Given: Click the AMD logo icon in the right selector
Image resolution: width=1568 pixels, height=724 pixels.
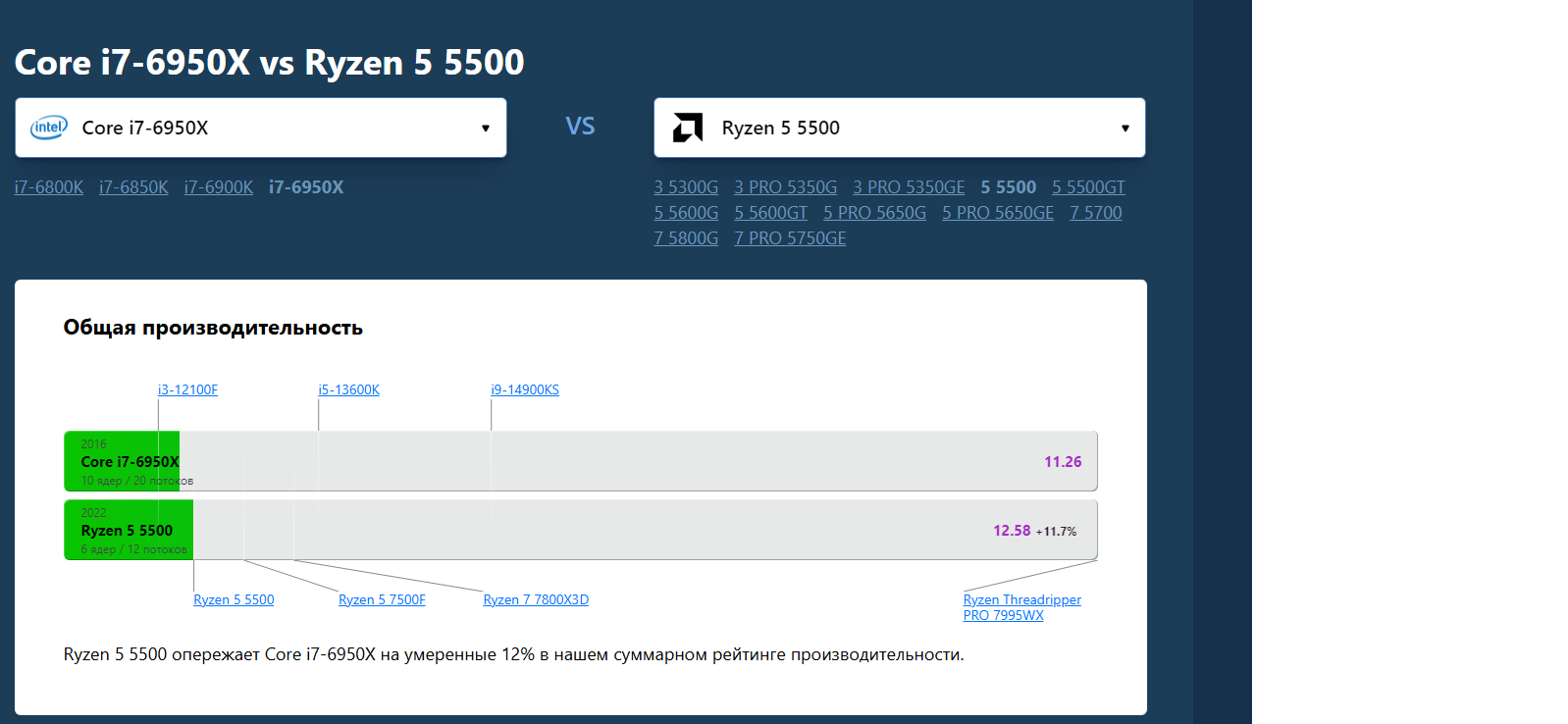Looking at the screenshot, I should pyautogui.click(x=688, y=128).
